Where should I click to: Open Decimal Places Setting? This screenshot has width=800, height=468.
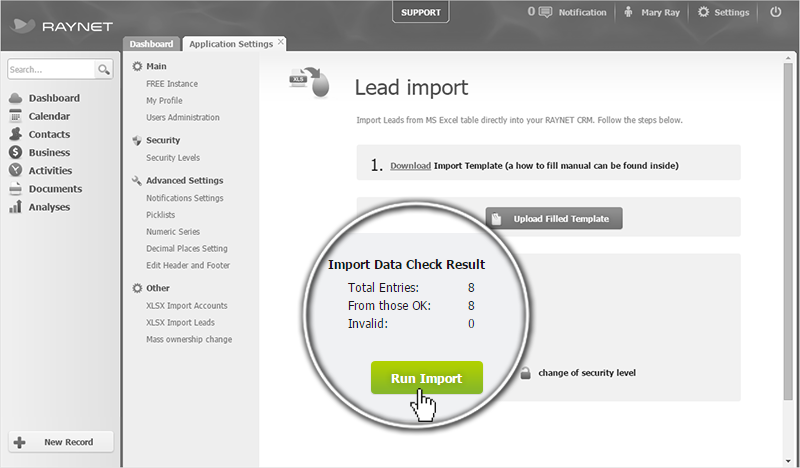point(187,249)
